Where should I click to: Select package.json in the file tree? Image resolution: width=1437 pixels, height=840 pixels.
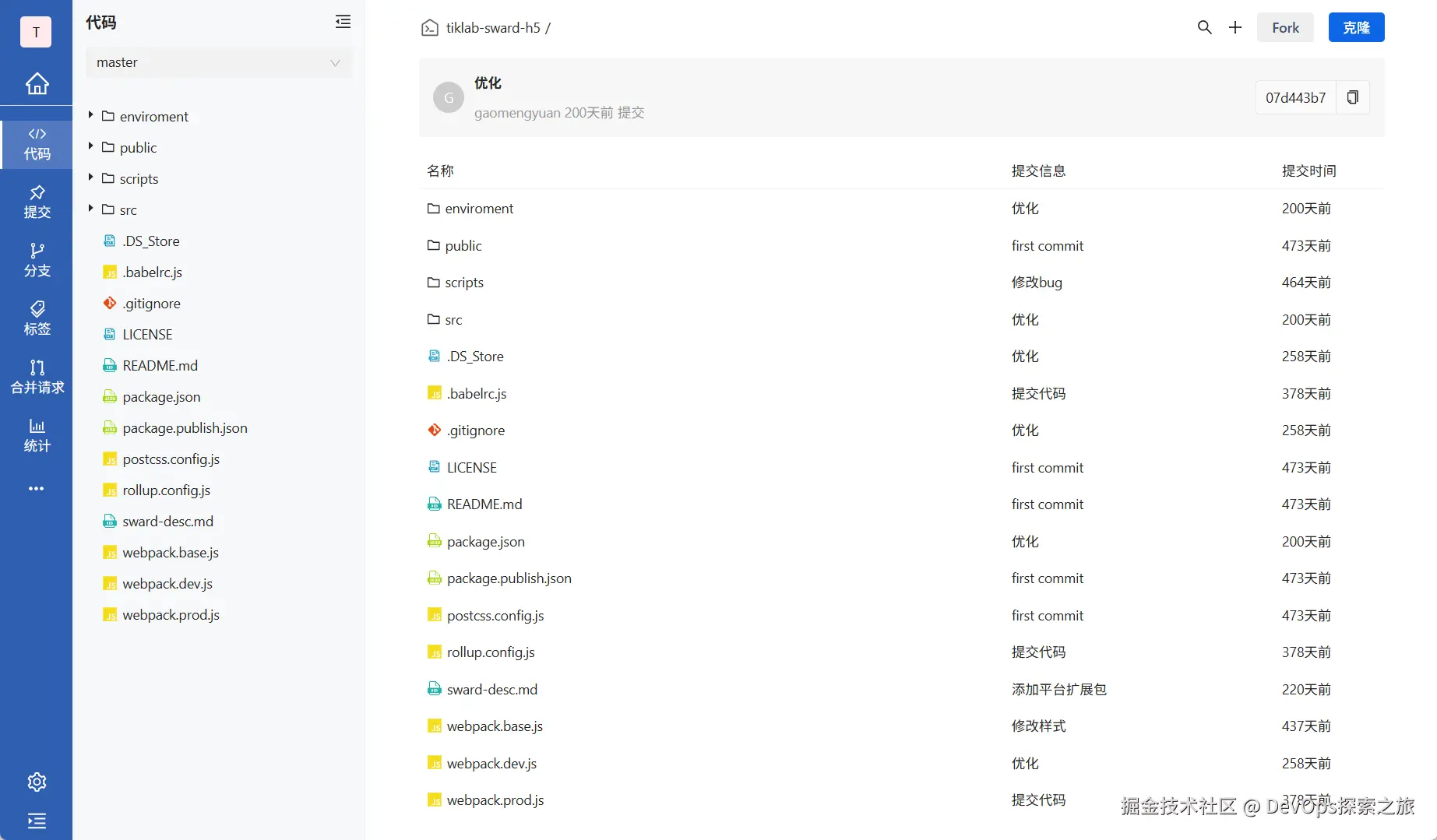click(161, 397)
